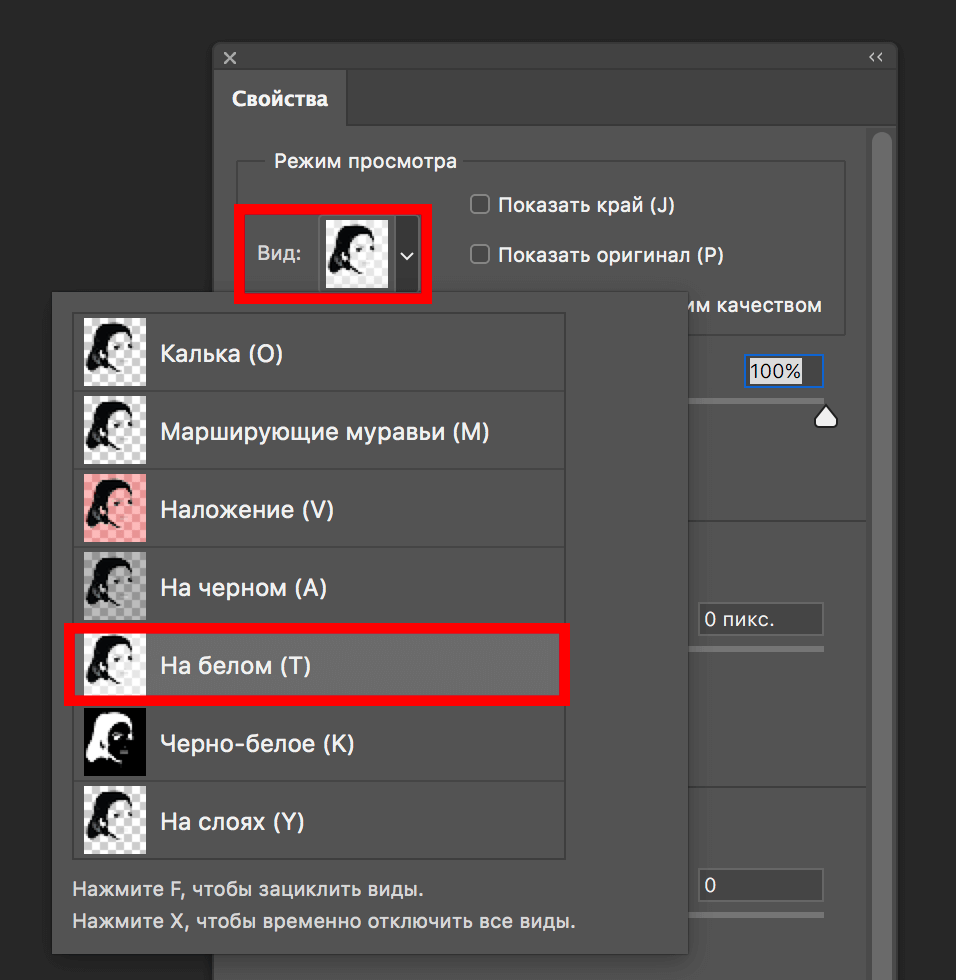The width and height of the screenshot is (956, 980).
Task: Click the Черно-белое (K) thumbnail icon
Action: [x=115, y=743]
